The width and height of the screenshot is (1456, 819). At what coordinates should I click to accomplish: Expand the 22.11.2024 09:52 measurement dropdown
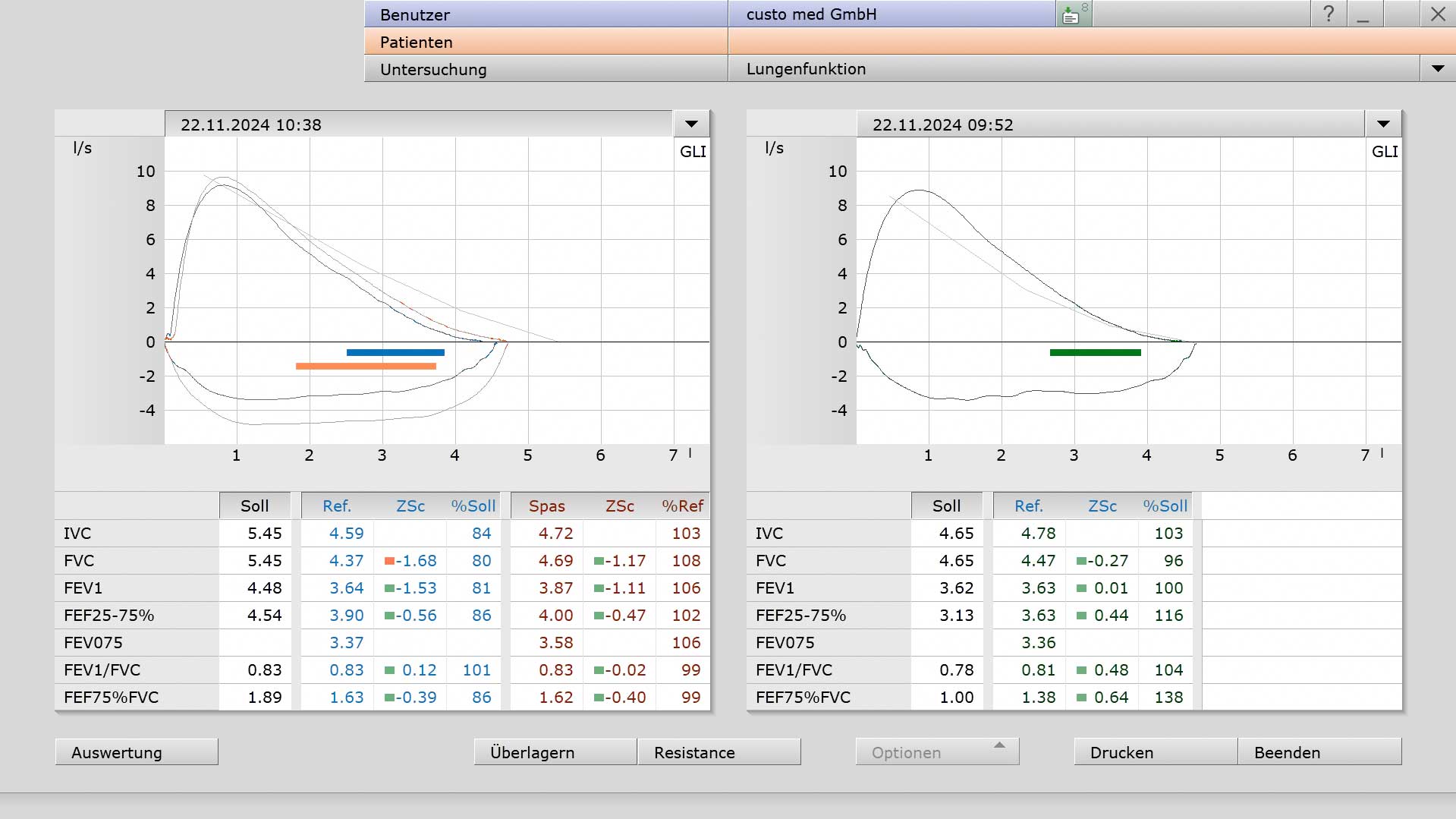click(1383, 124)
